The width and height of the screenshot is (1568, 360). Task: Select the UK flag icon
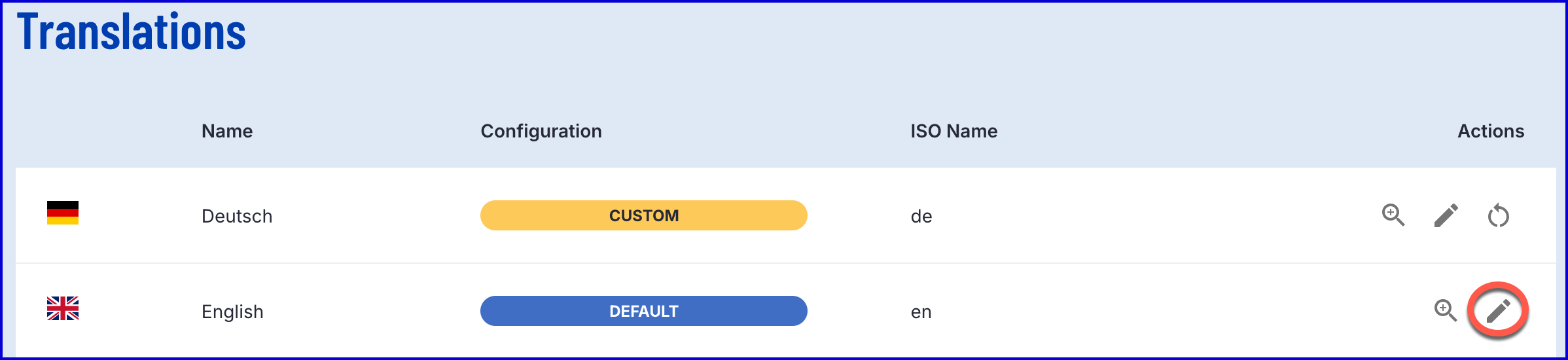[63, 308]
